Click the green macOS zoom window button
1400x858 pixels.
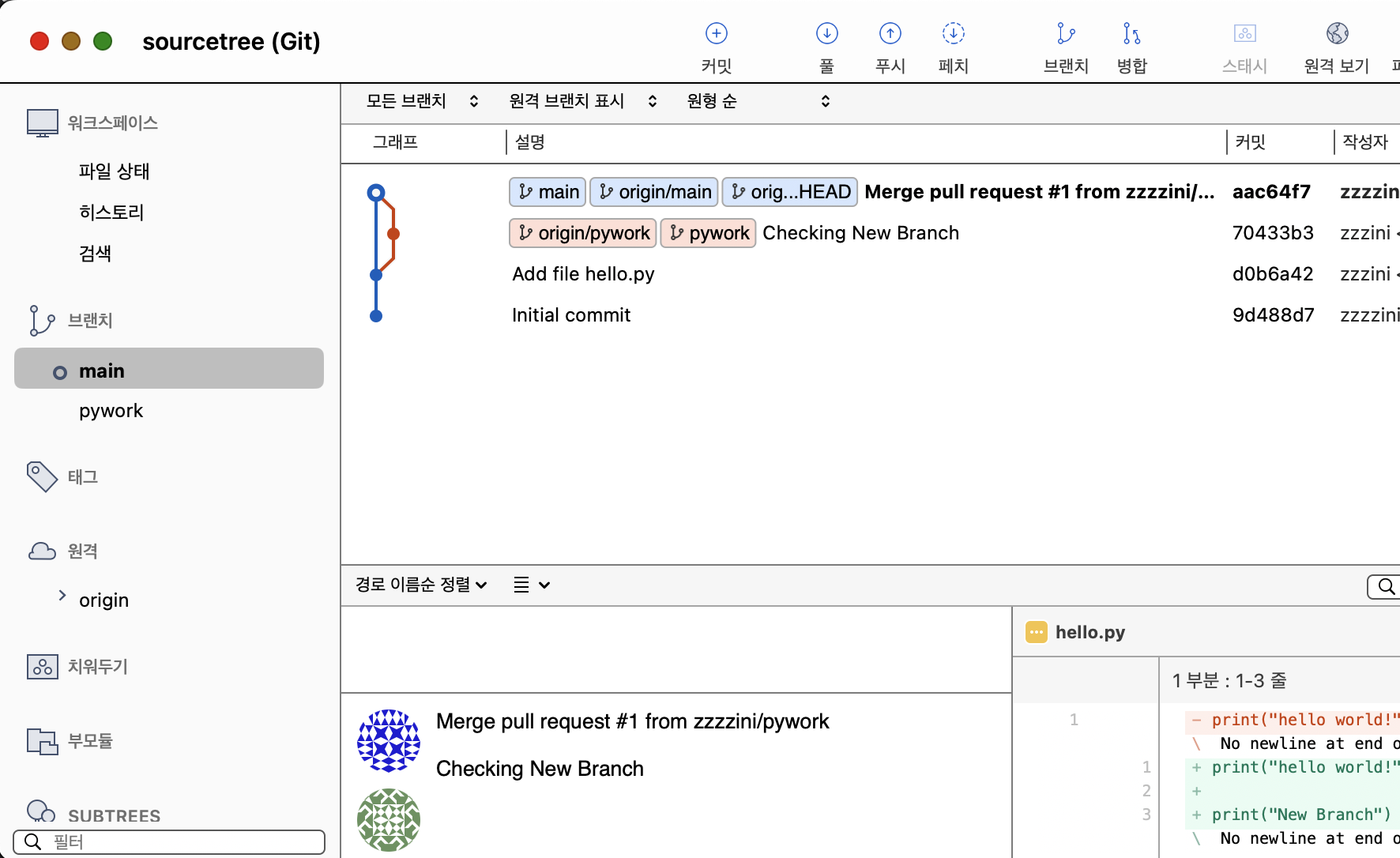coord(103,41)
